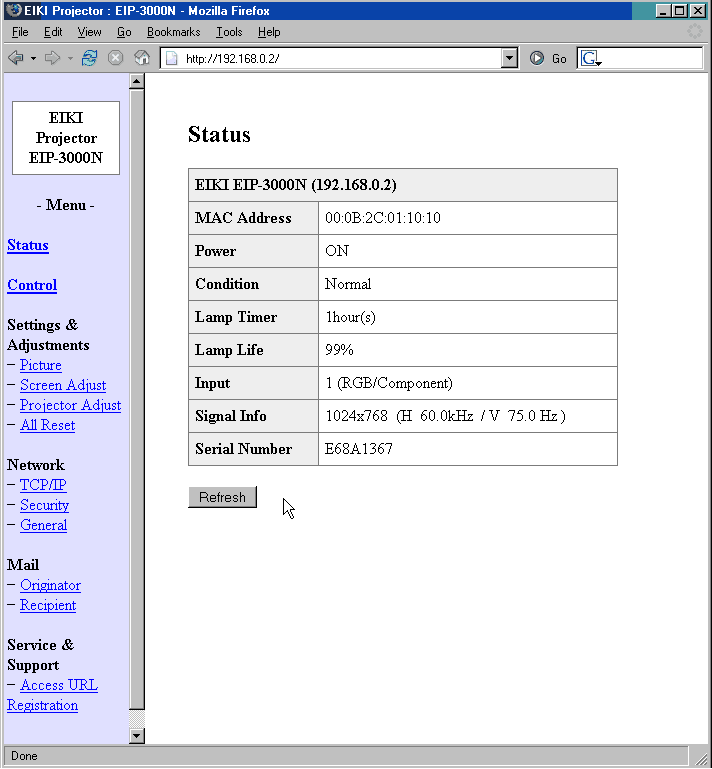Click the Stop loading icon
The image size is (712, 769).
point(115,58)
